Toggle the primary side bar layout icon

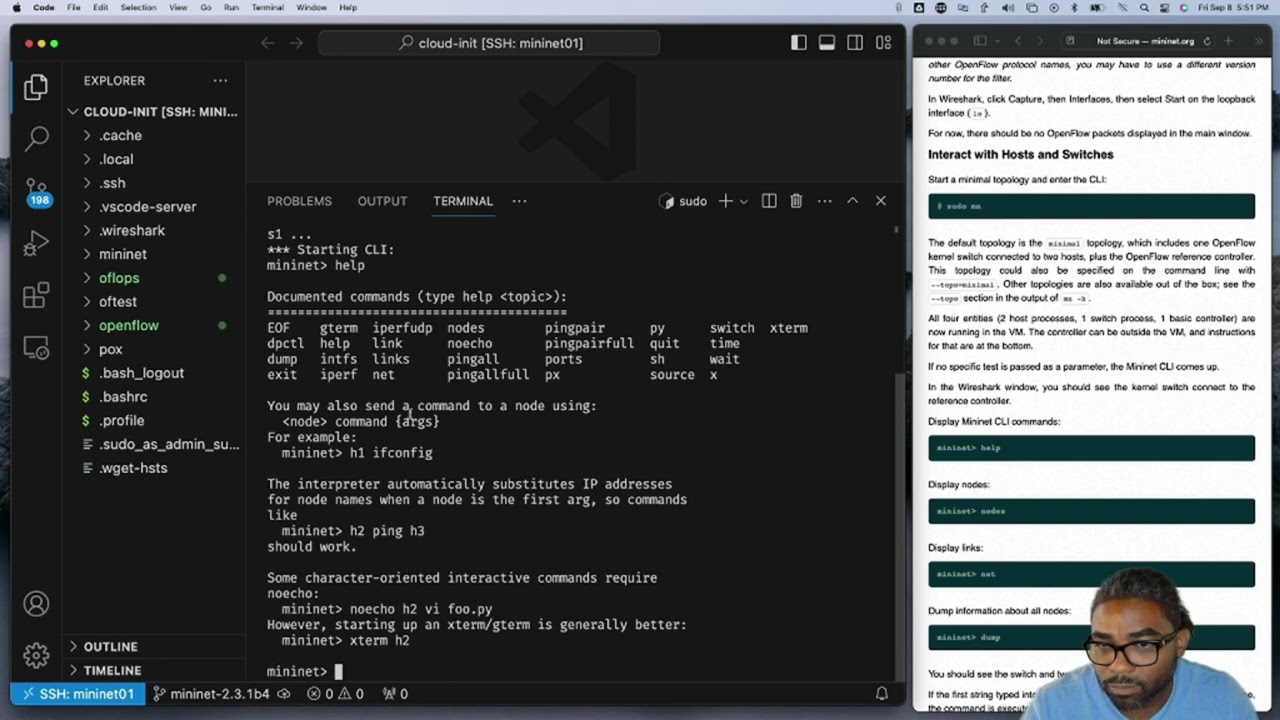[x=798, y=43]
